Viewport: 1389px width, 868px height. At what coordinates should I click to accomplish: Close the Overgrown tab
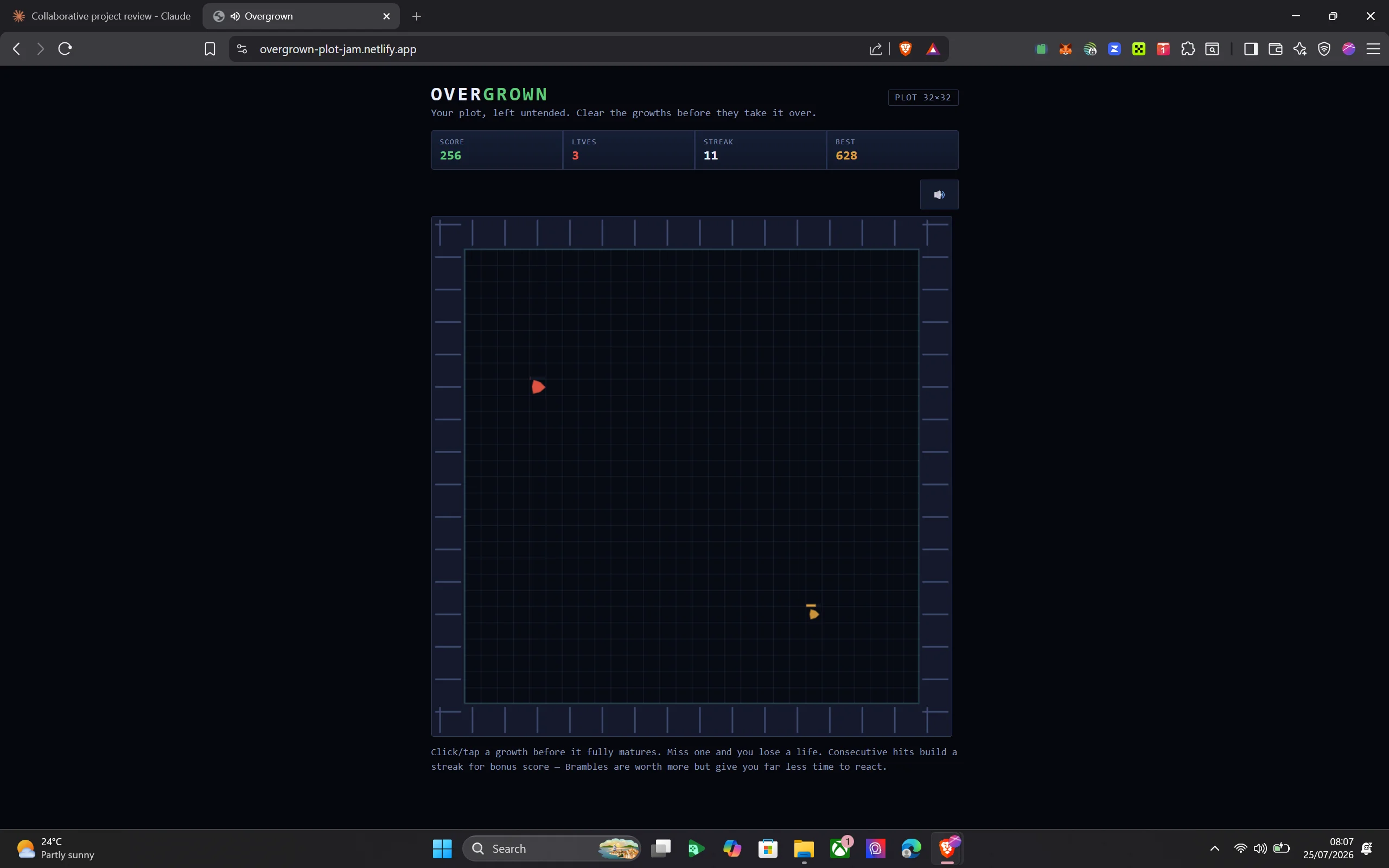387,16
